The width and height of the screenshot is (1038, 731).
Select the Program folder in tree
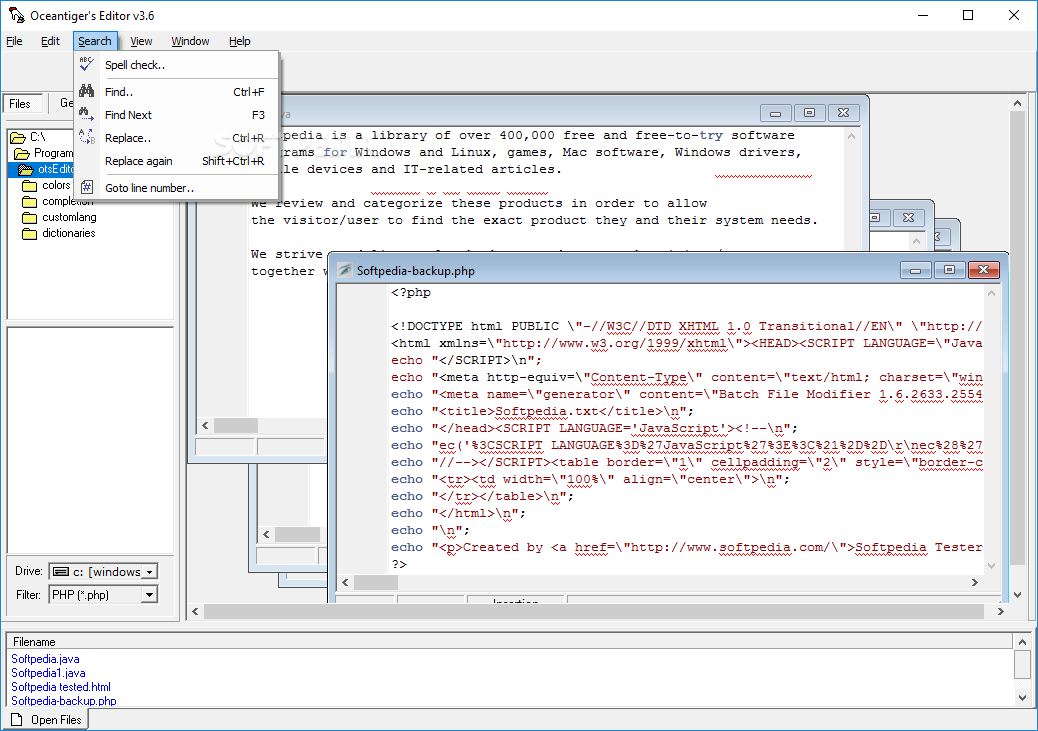pos(53,153)
